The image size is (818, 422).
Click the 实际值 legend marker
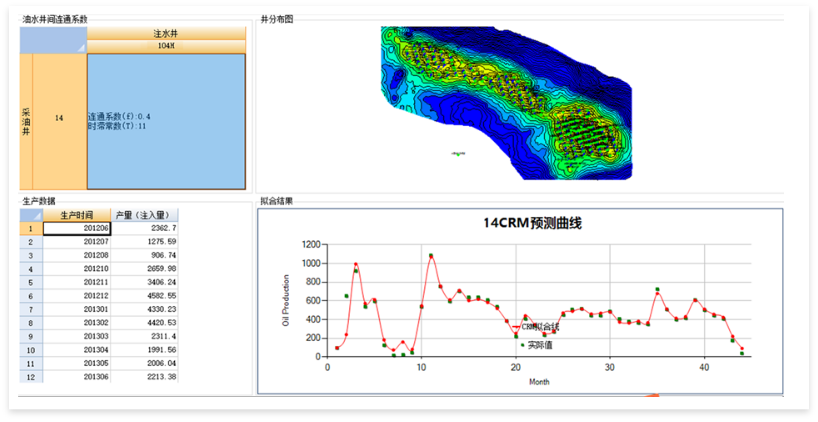[522, 345]
